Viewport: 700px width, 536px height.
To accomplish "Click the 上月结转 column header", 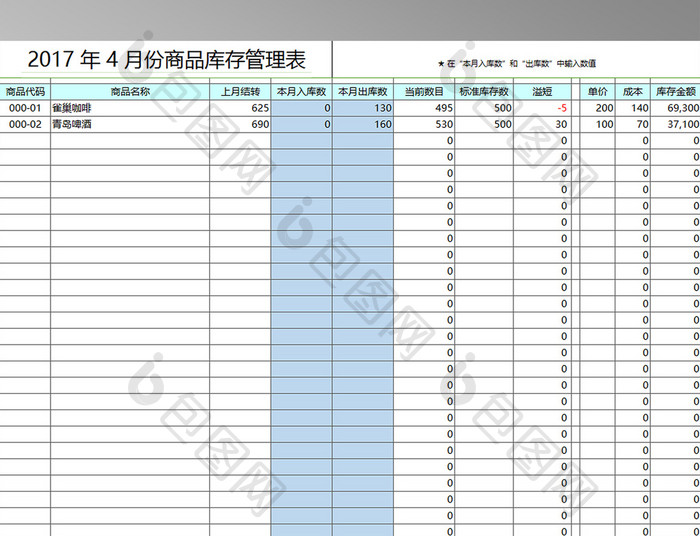I will (240, 91).
